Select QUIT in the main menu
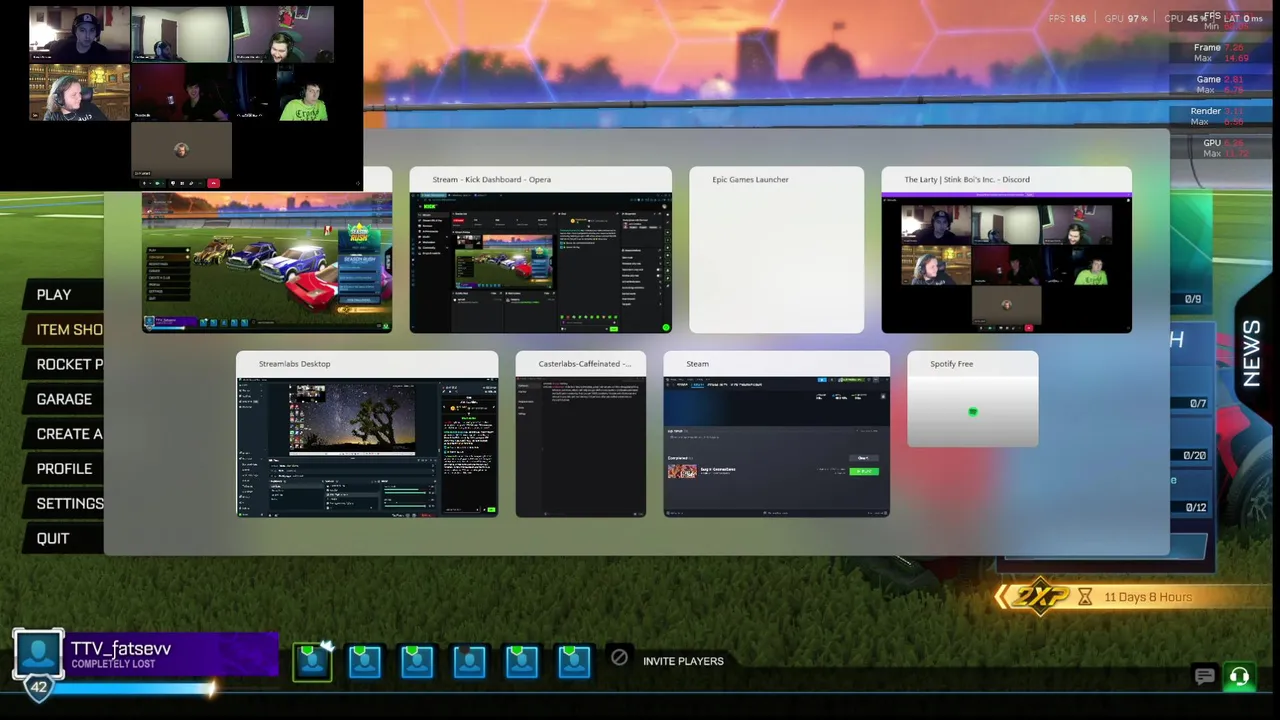The height and width of the screenshot is (720, 1280). [53, 538]
